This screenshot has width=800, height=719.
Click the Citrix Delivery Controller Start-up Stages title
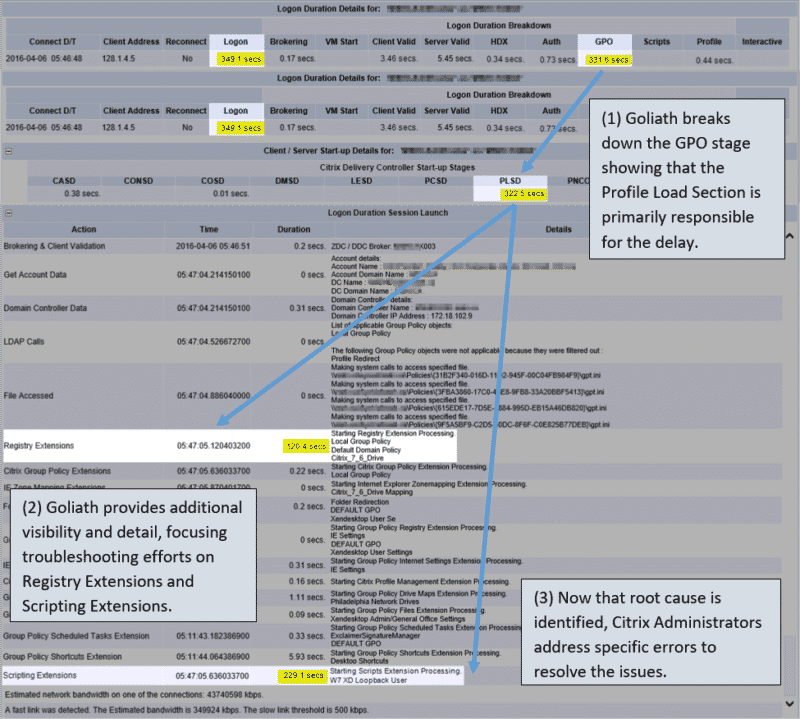pyautogui.click(x=397, y=167)
